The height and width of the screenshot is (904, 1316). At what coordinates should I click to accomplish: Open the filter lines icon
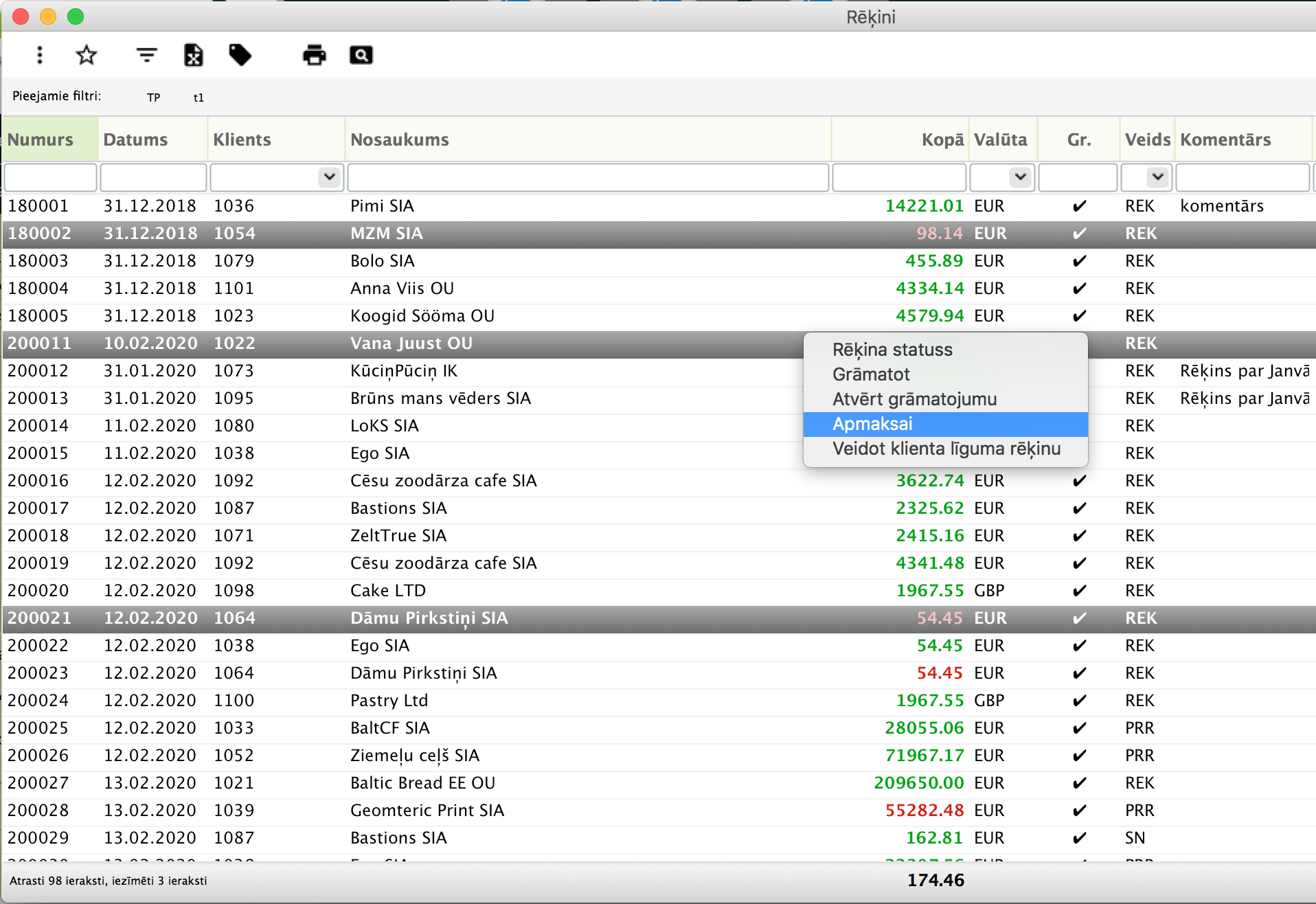pyautogui.click(x=146, y=55)
